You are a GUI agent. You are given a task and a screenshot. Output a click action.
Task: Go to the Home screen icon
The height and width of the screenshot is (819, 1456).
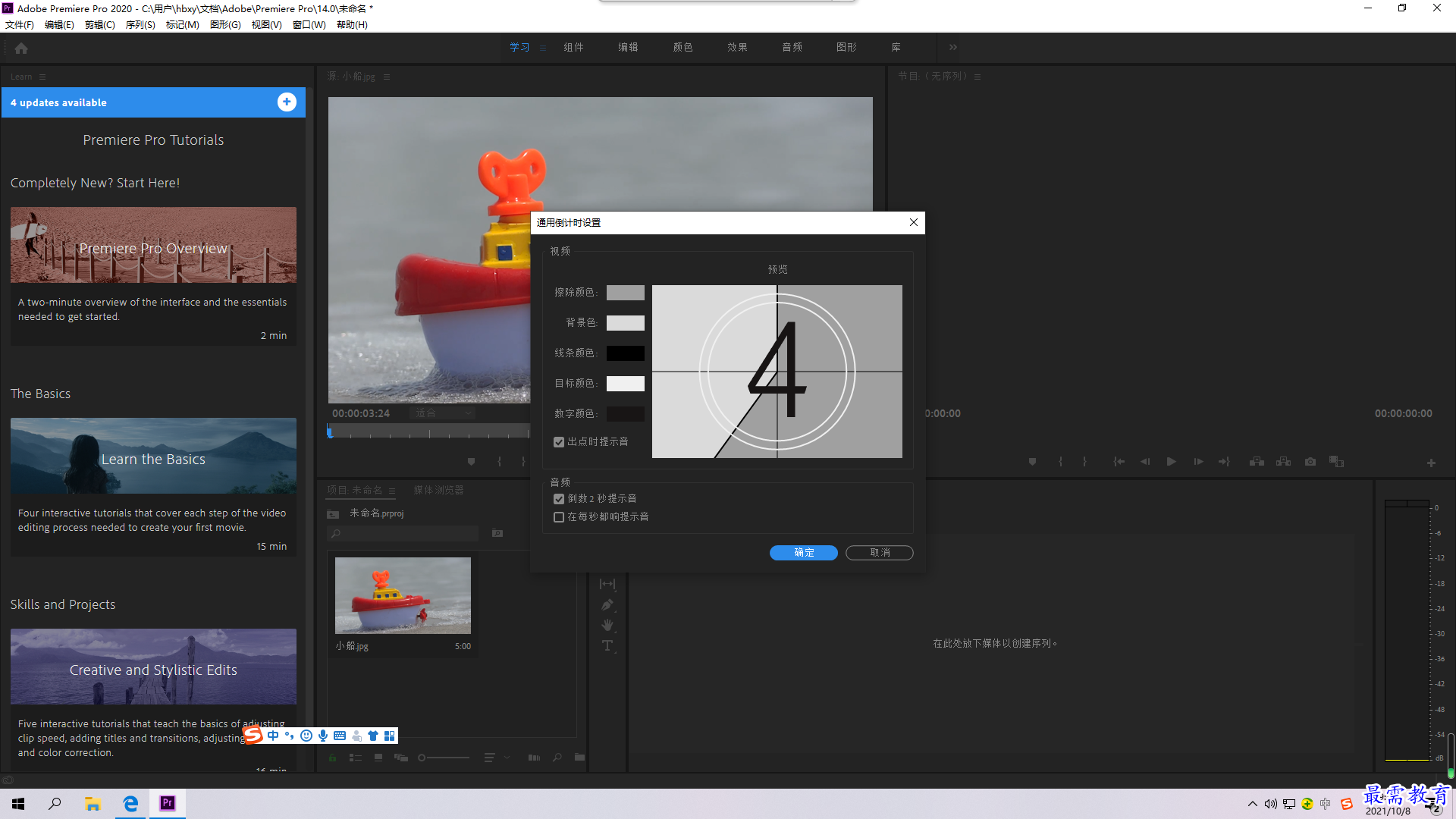[21, 49]
